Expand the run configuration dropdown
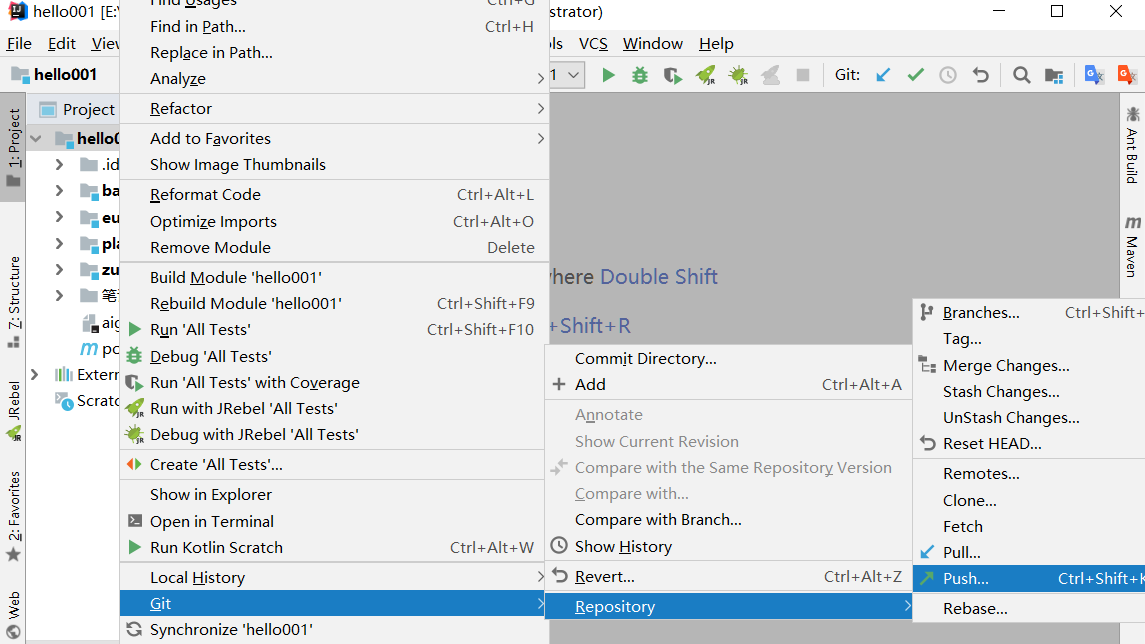This screenshot has width=1145, height=644. point(574,75)
